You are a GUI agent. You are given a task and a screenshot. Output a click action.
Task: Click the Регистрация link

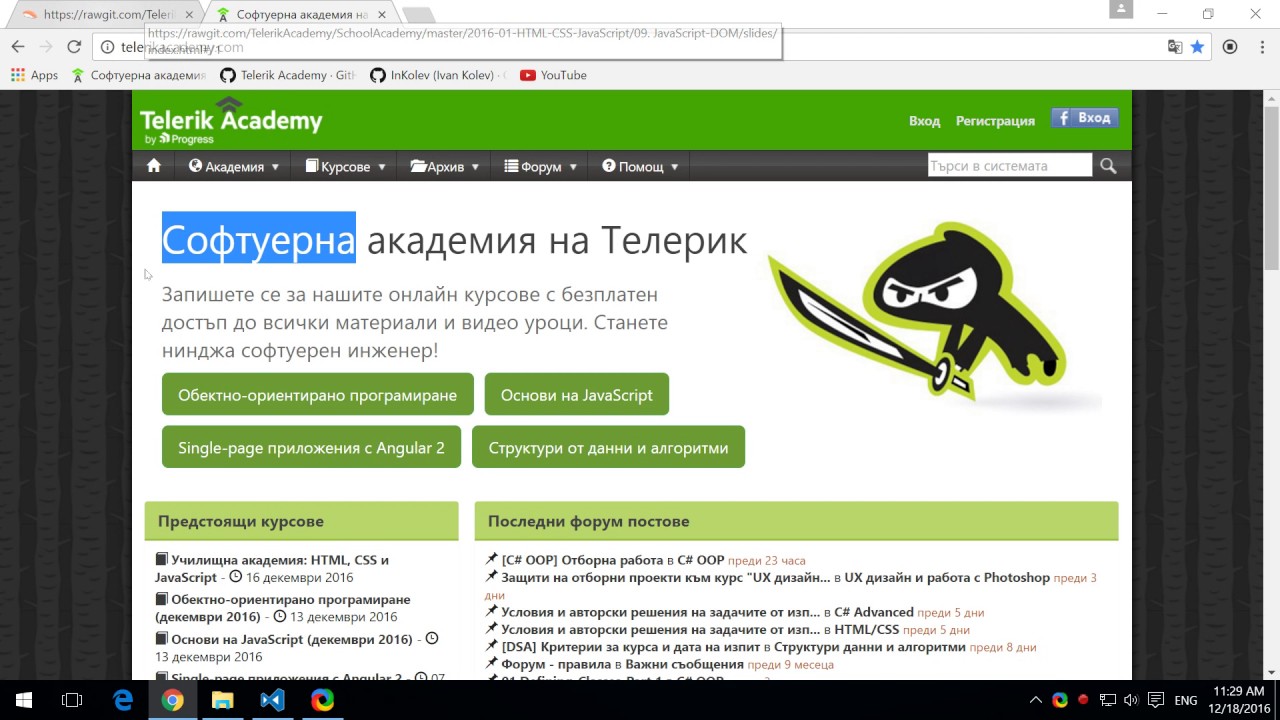pos(995,120)
